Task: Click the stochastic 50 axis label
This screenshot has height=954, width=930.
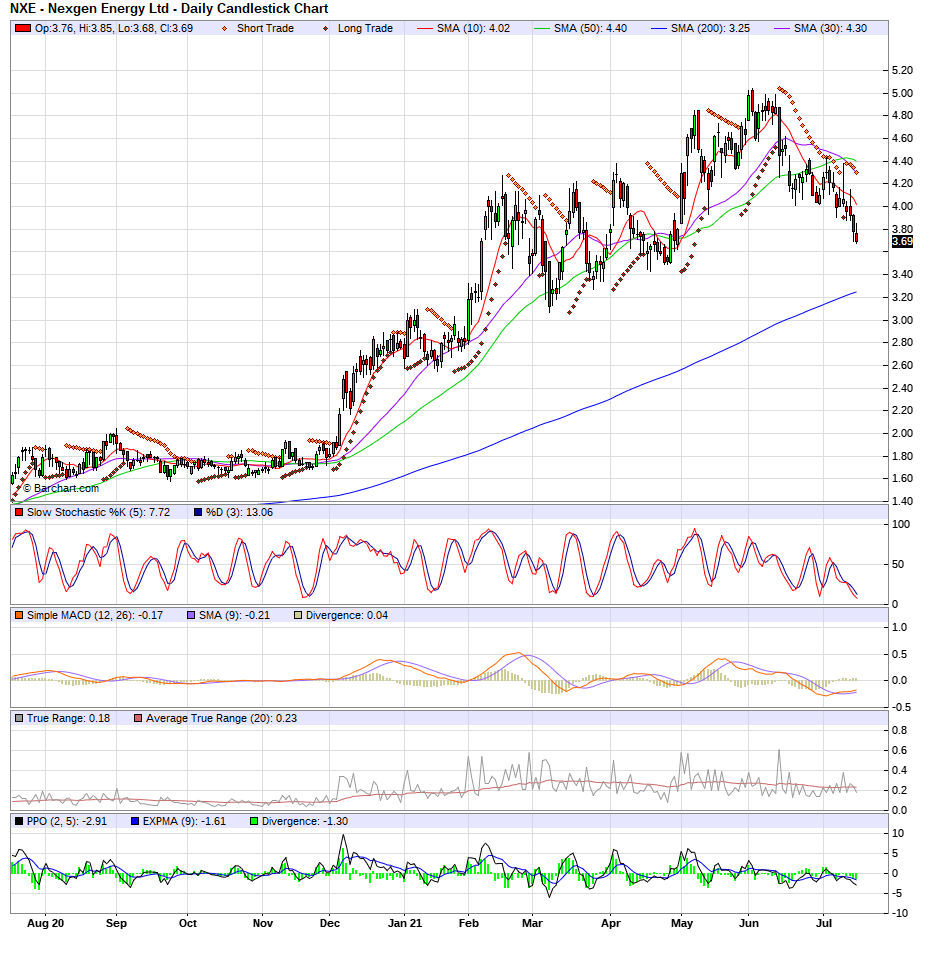Action: pos(898,565)
